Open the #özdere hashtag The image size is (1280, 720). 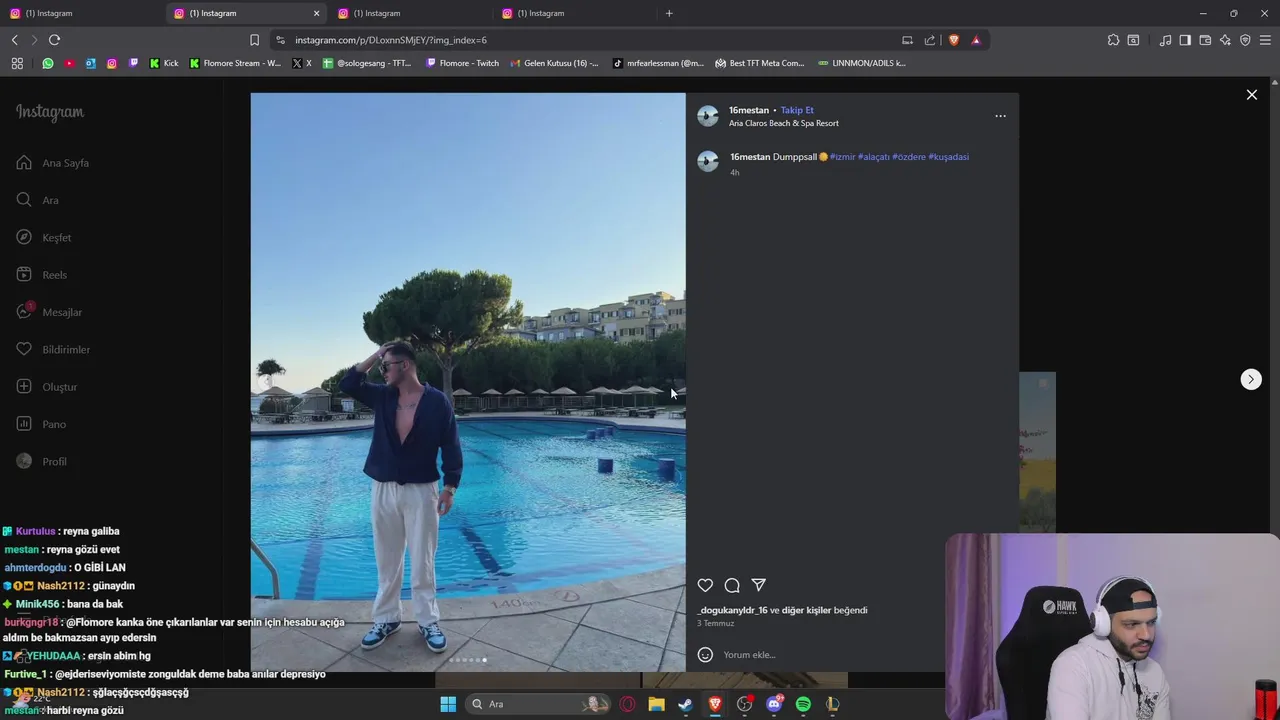point(909,157)
